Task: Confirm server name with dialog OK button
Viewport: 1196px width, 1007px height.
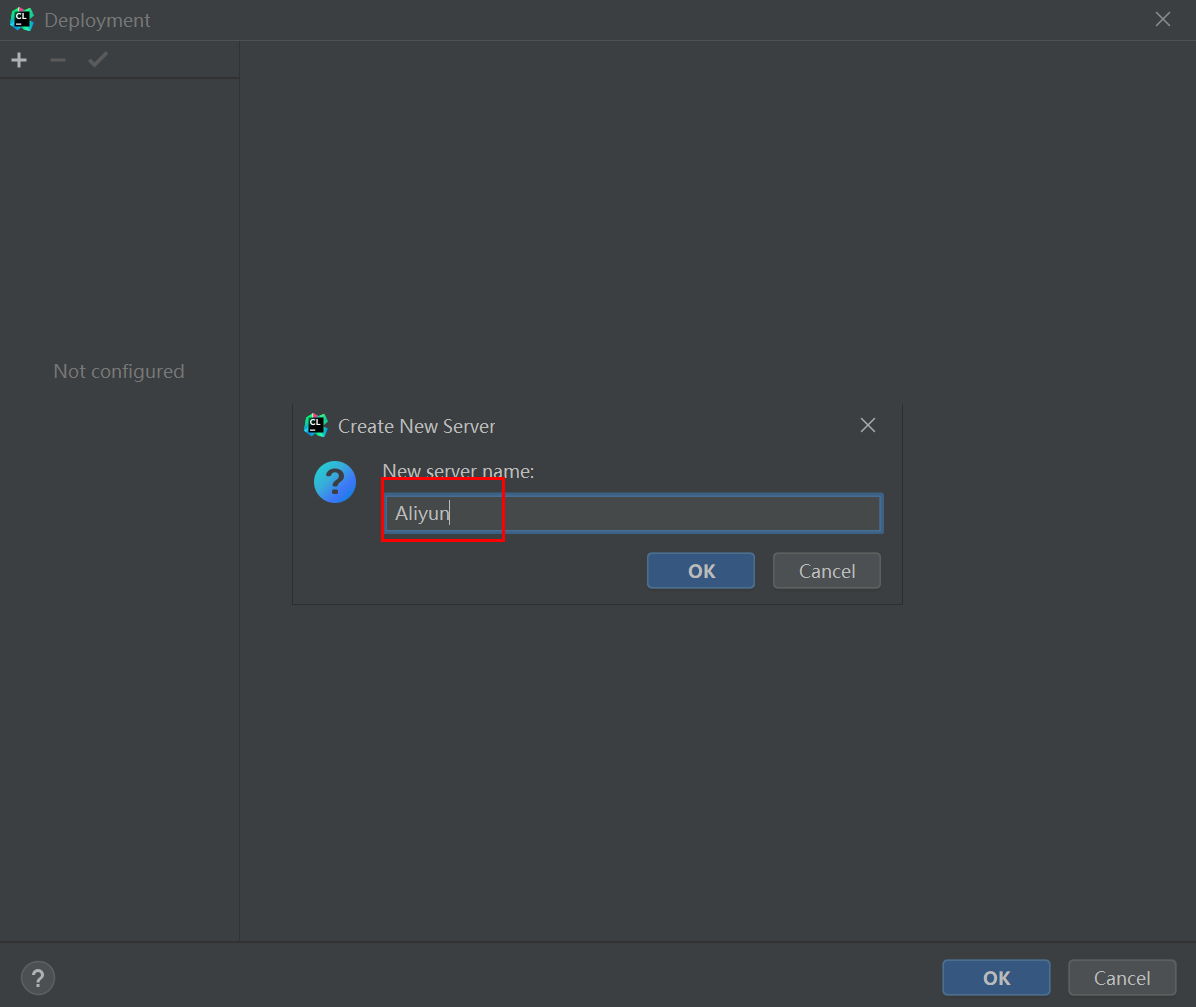Action: pyautogui.click(x=701, y=571)
